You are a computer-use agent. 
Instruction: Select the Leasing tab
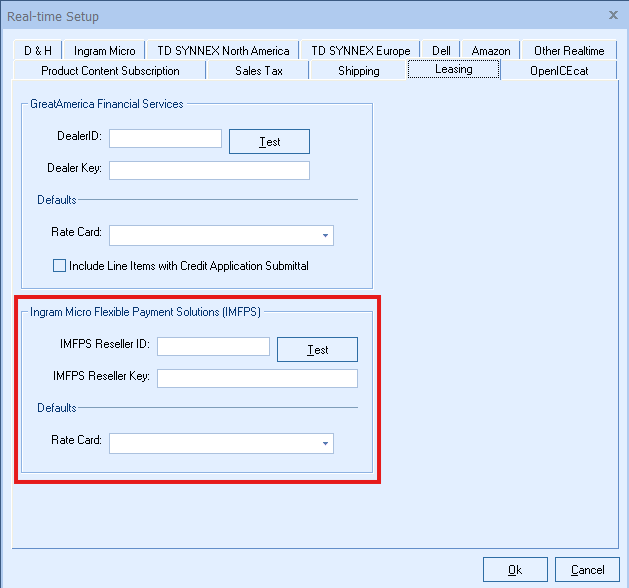(x=454, y=69)
